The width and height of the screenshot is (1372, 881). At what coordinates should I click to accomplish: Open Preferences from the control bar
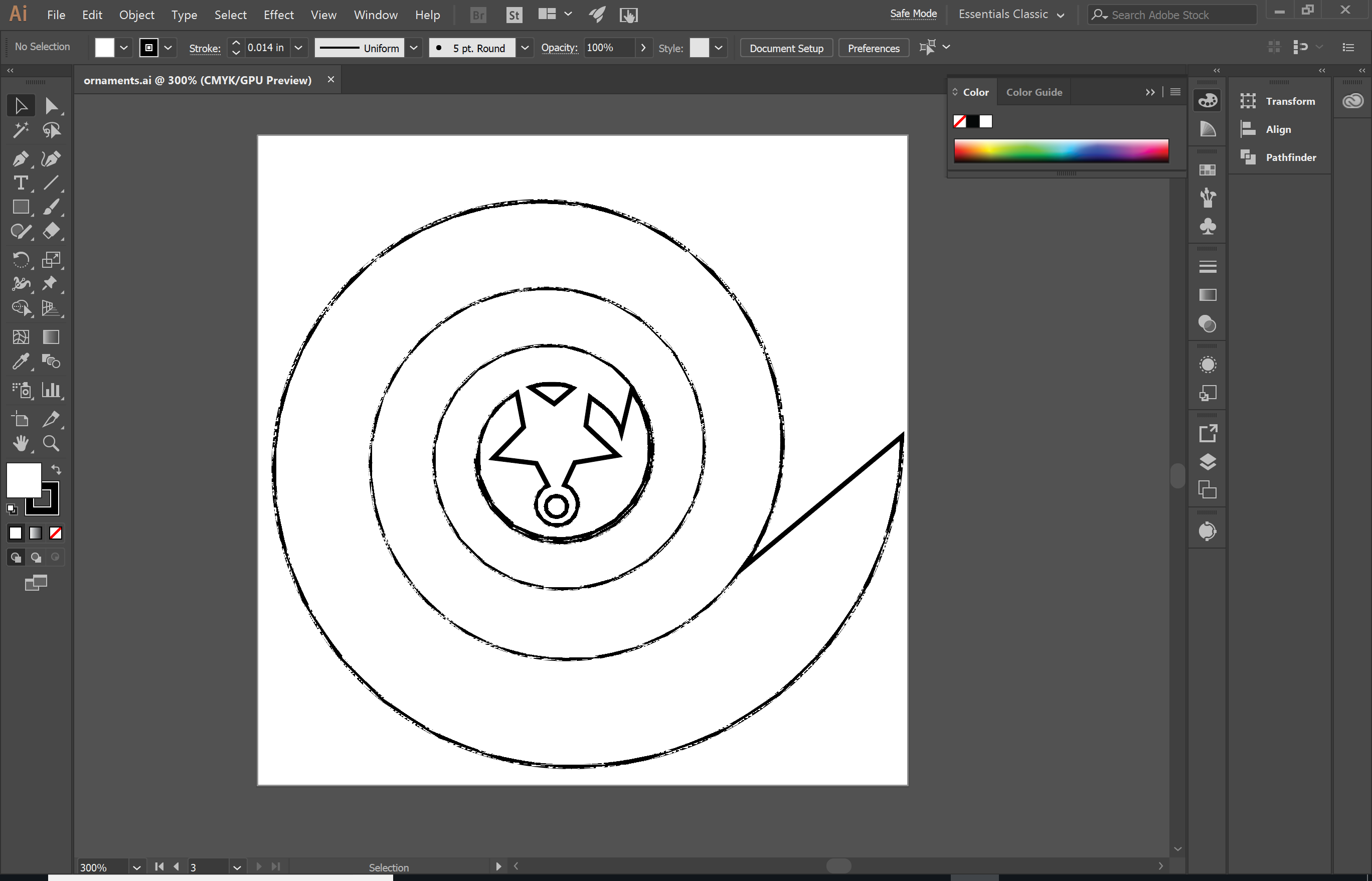874,48
